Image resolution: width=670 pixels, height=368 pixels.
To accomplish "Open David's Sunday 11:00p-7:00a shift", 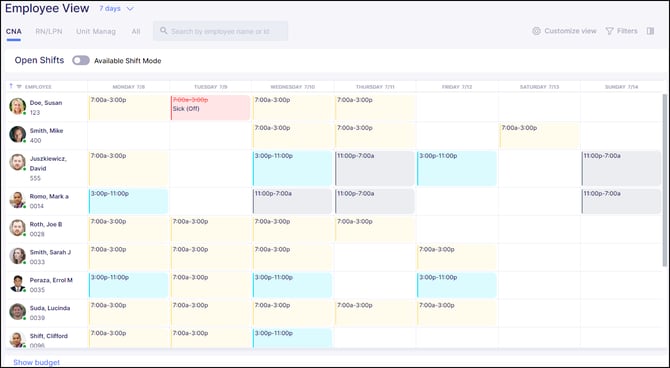I will [x=621, y=168].
